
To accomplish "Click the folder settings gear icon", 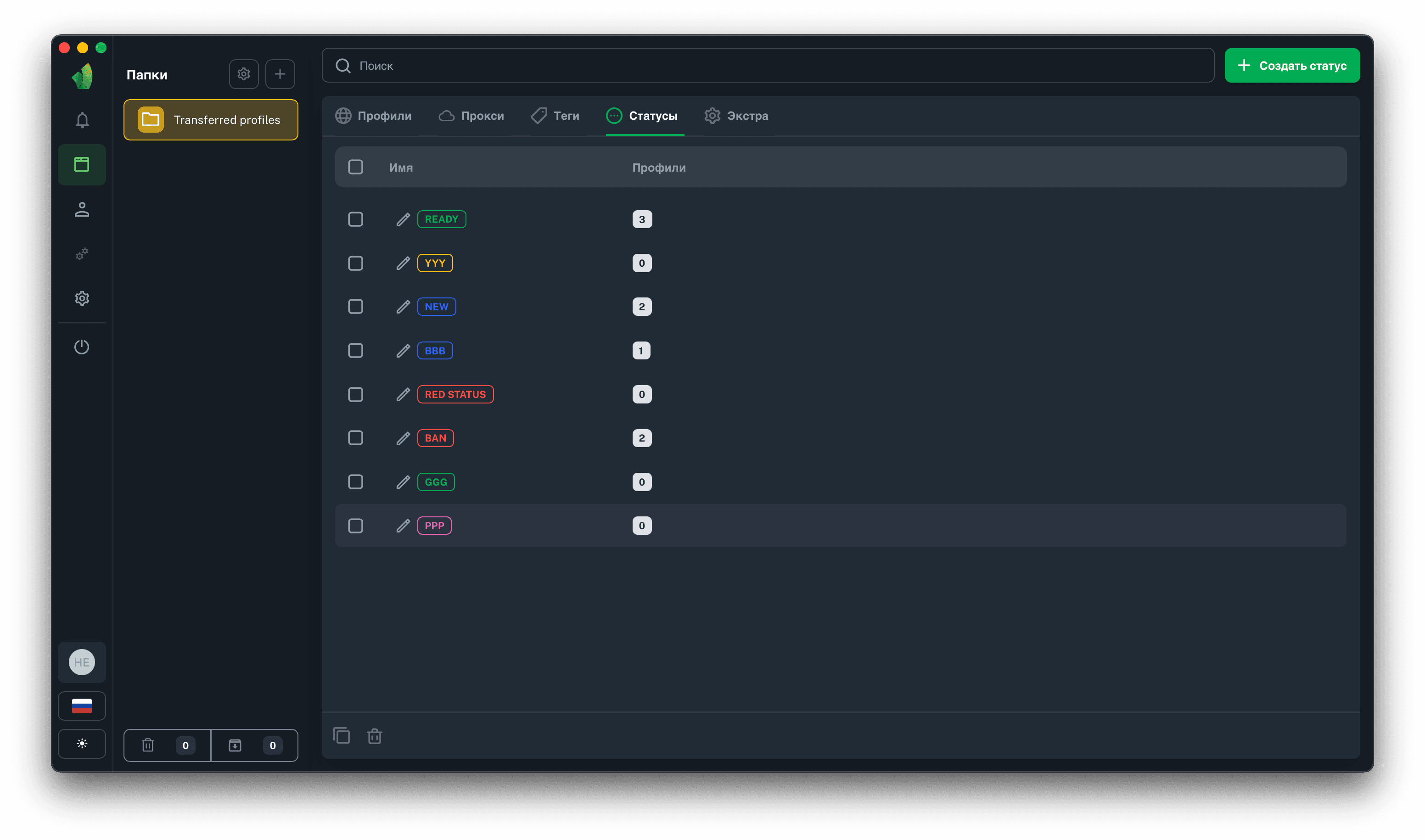I will click(243, 74).
